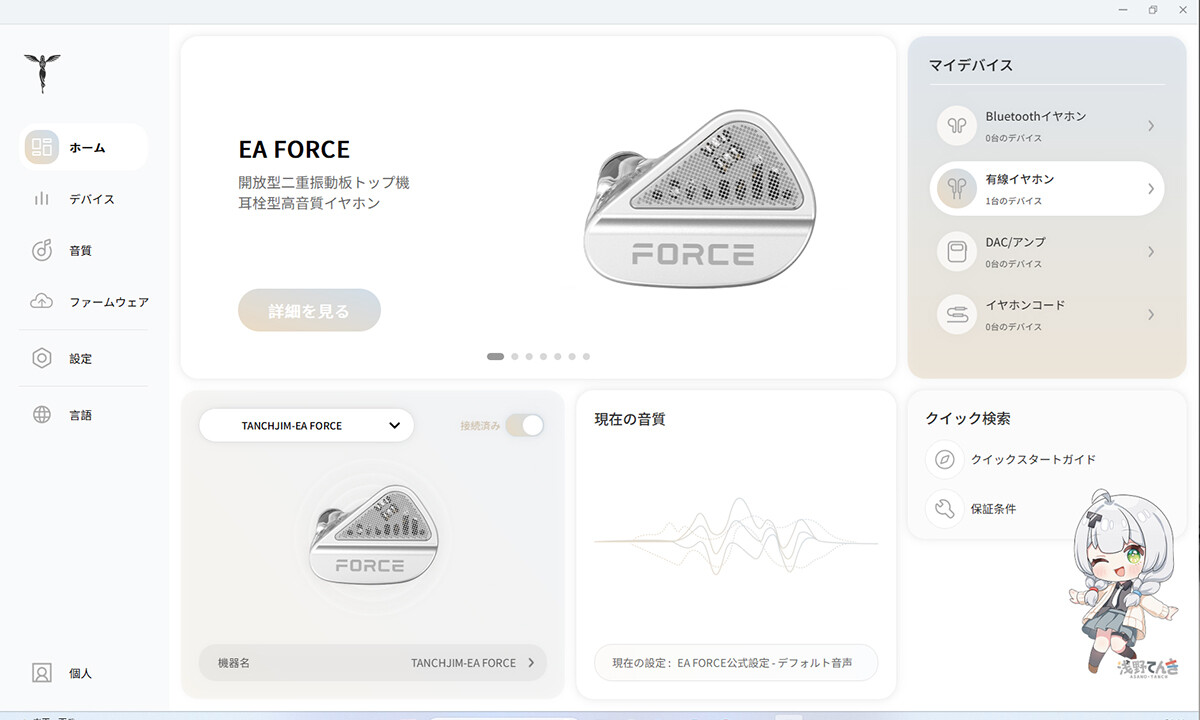
Task: Open the ホーム sidebar icon
Action: click(42, 147)
